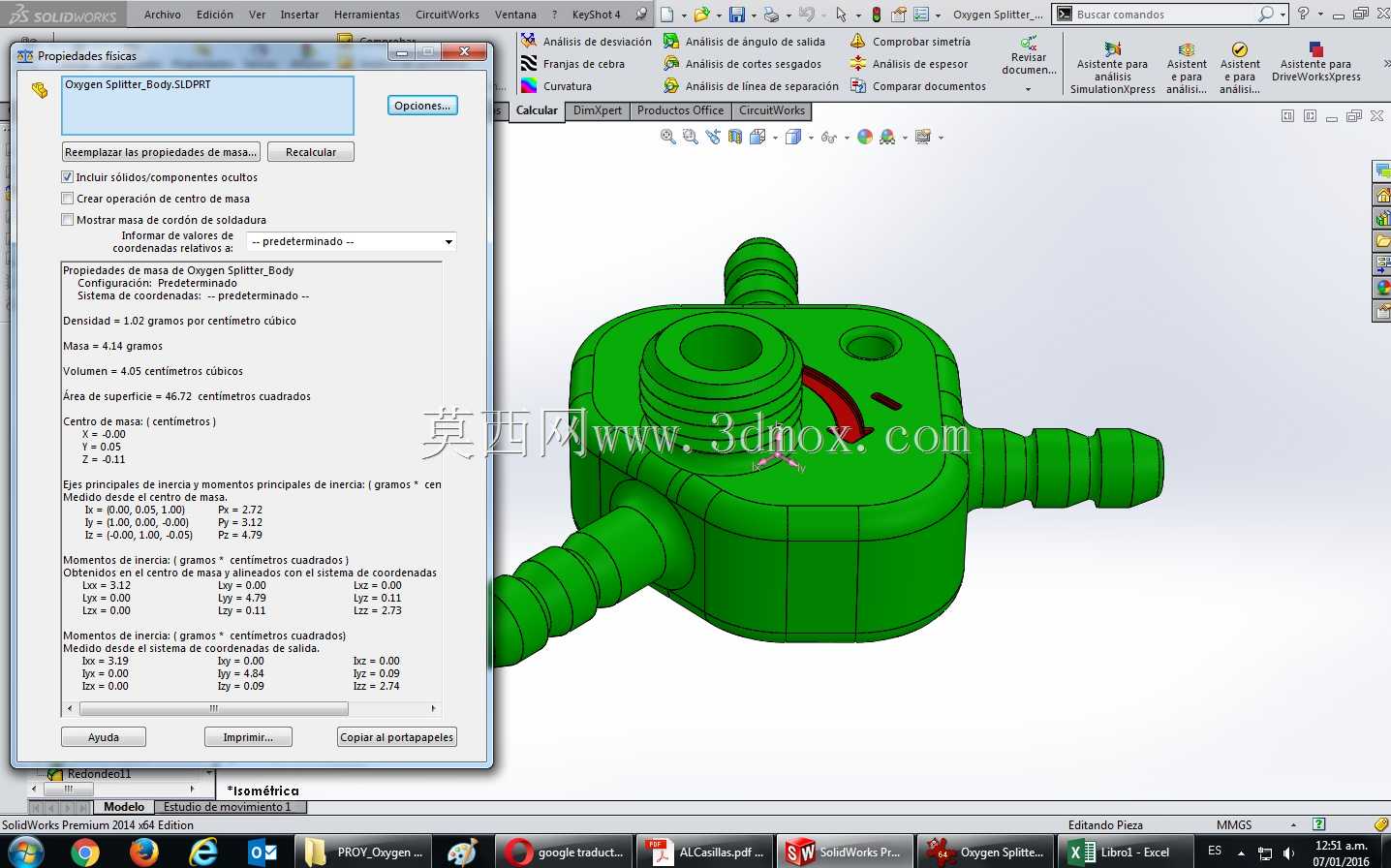Click the Apply Scene icon

coord(887,137)
